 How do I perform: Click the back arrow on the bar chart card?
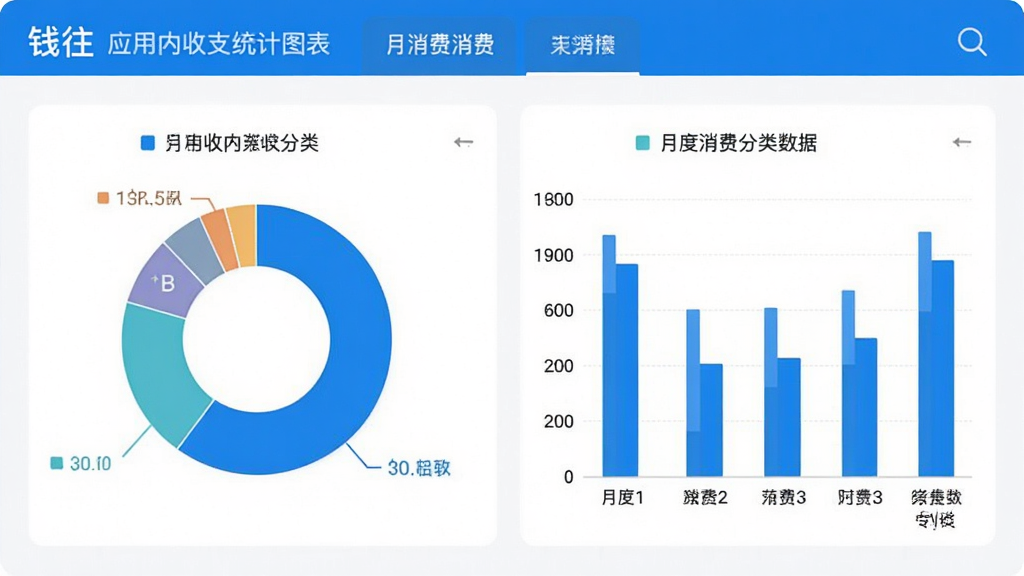[x=961, y=142]
